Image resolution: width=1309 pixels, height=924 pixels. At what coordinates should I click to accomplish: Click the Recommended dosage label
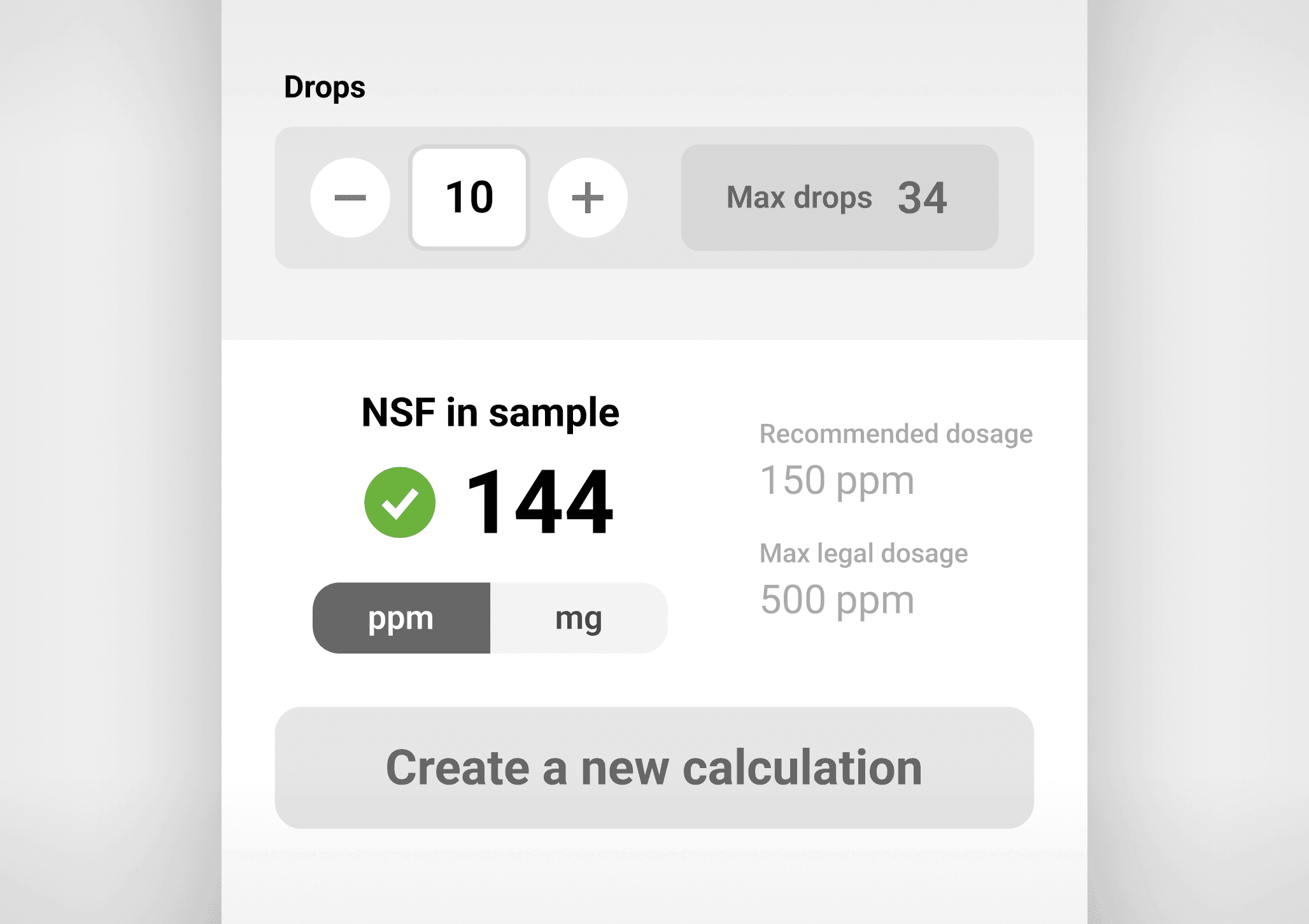(x=896, y=434)
